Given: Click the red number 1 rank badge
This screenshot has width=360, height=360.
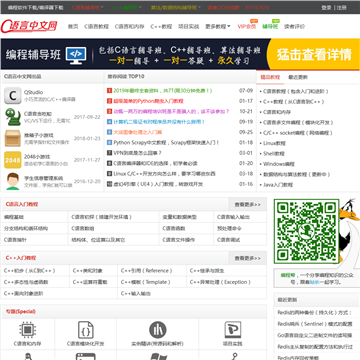Looking at the screenshot, I should 109,91.
